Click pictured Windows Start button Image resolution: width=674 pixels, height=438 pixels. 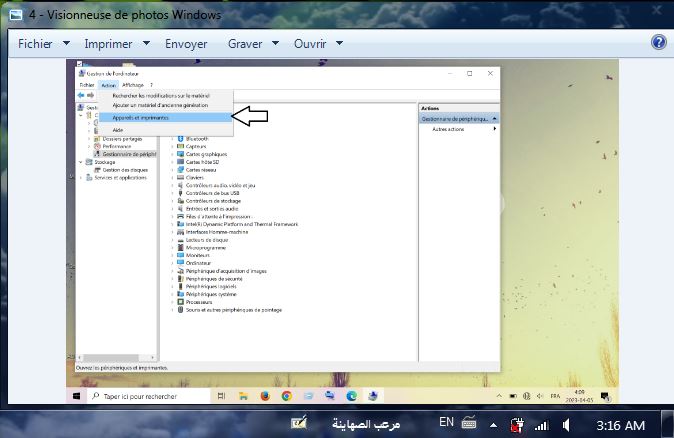coord(77,396)
